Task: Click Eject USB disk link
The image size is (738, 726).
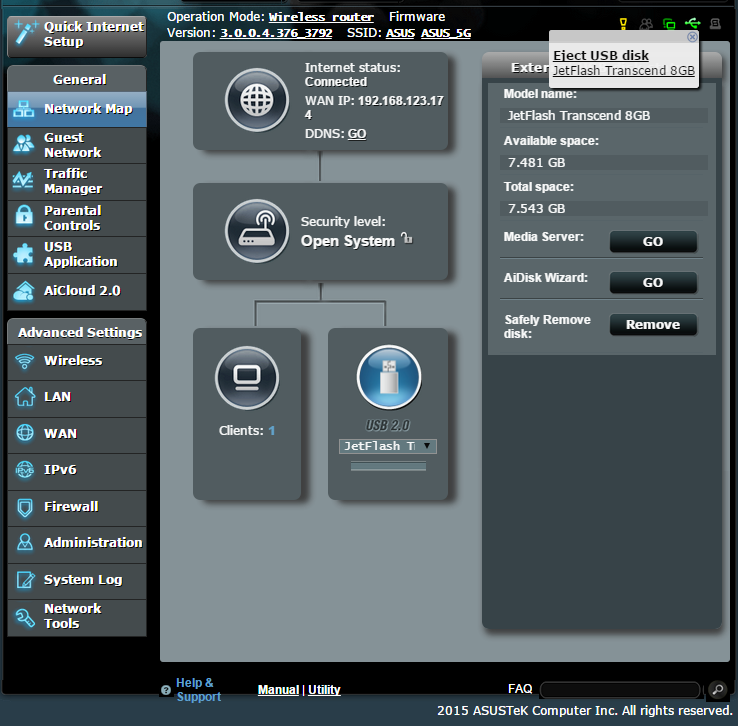Action: tap(601, 56)
